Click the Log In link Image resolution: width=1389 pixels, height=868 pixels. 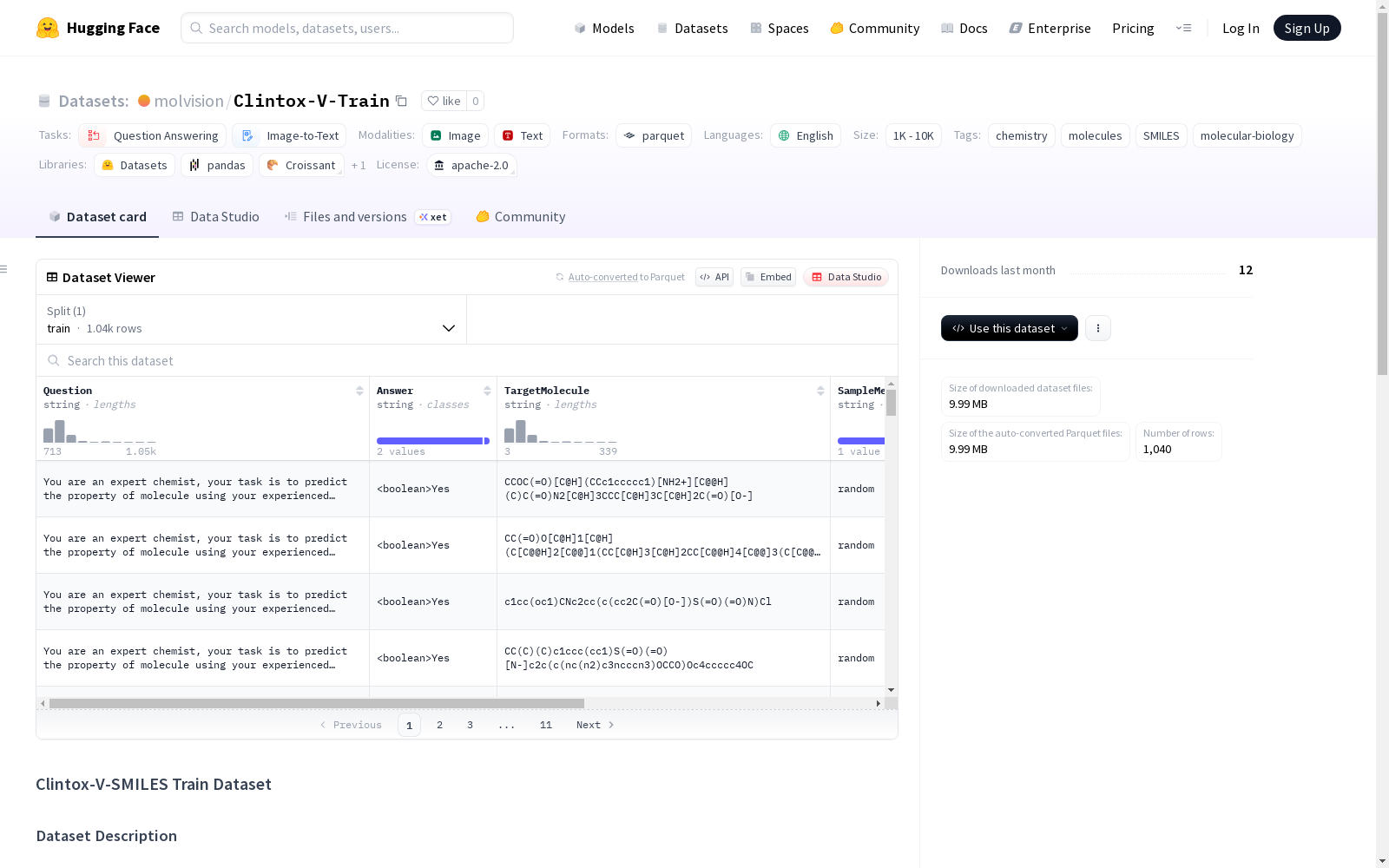(x=1241, y=28)
